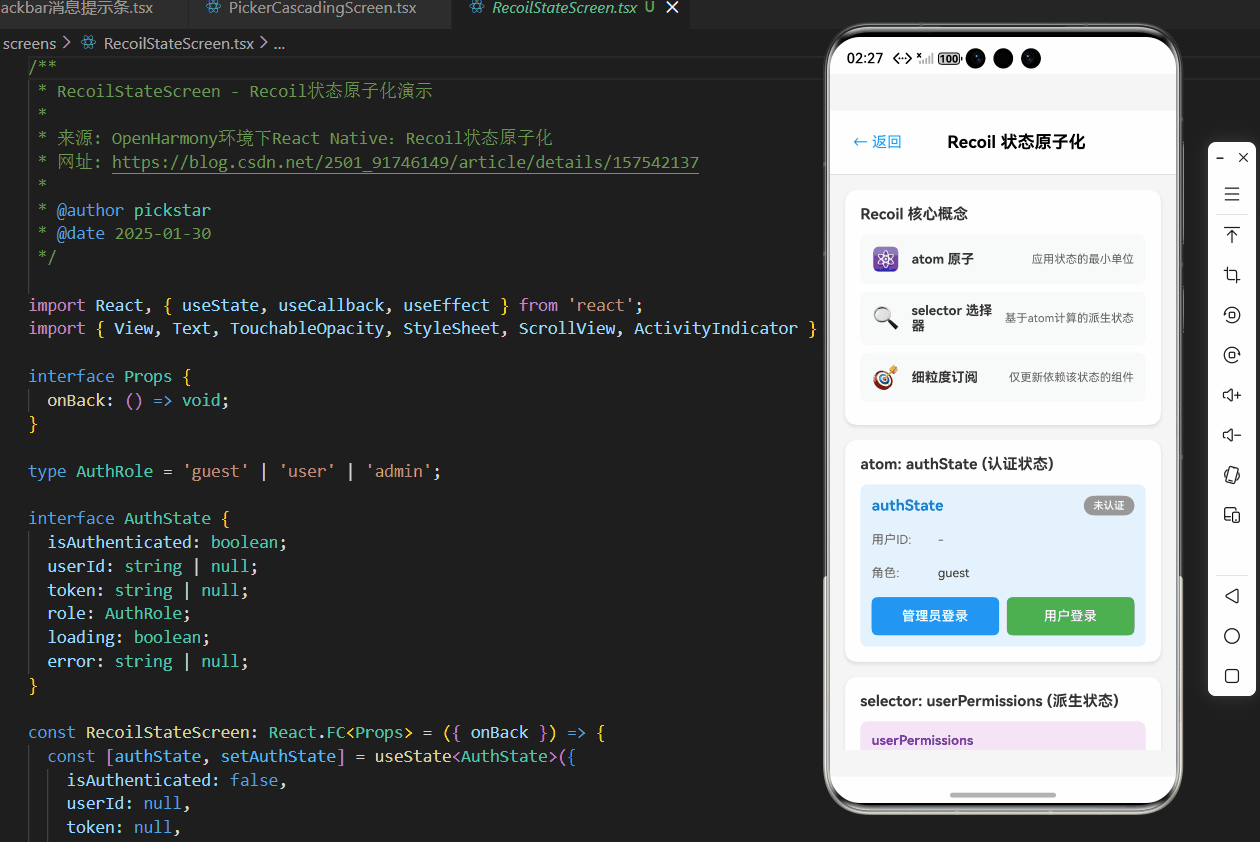Click the 'interface Props {' code line
1260x842 pixels.
click(109, 376)
